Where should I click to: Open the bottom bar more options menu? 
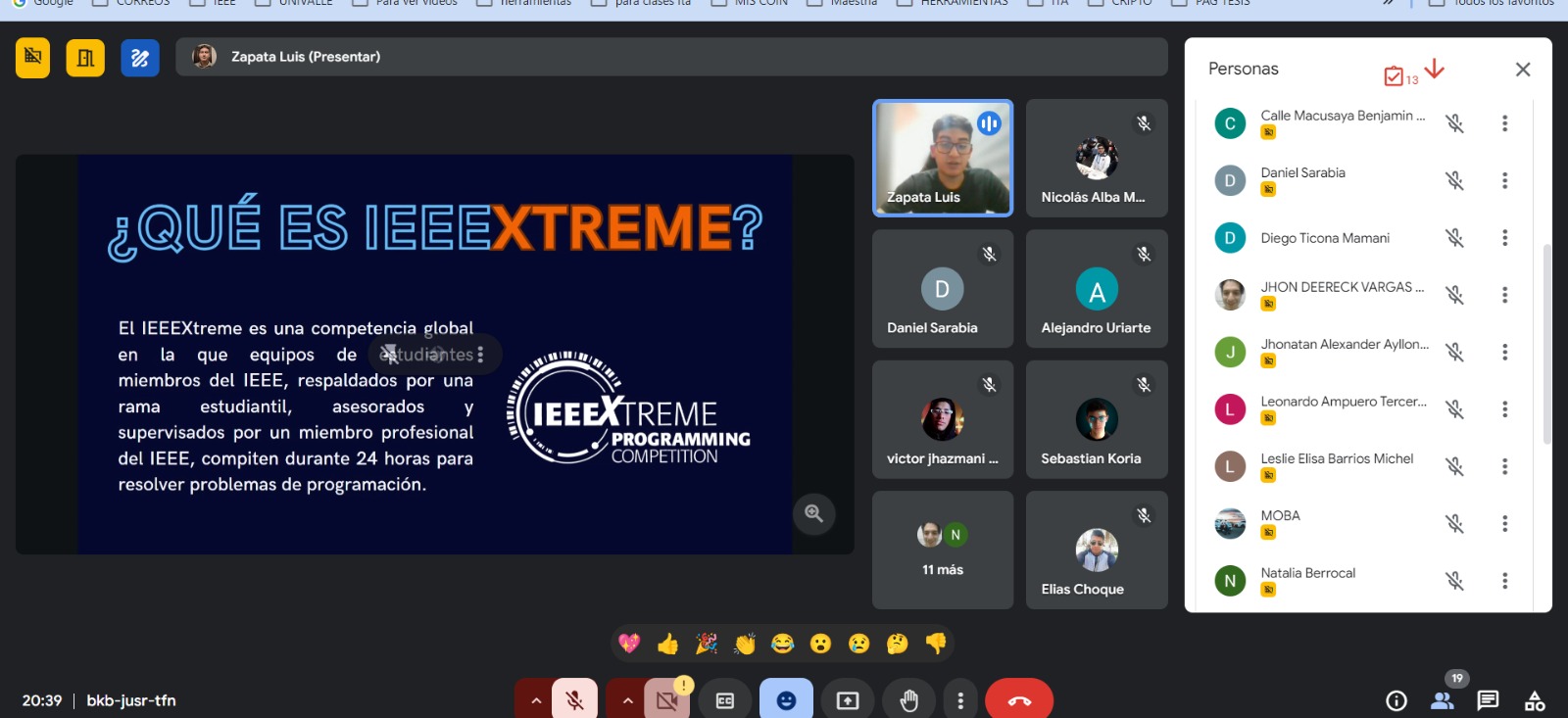coord(960,700)
